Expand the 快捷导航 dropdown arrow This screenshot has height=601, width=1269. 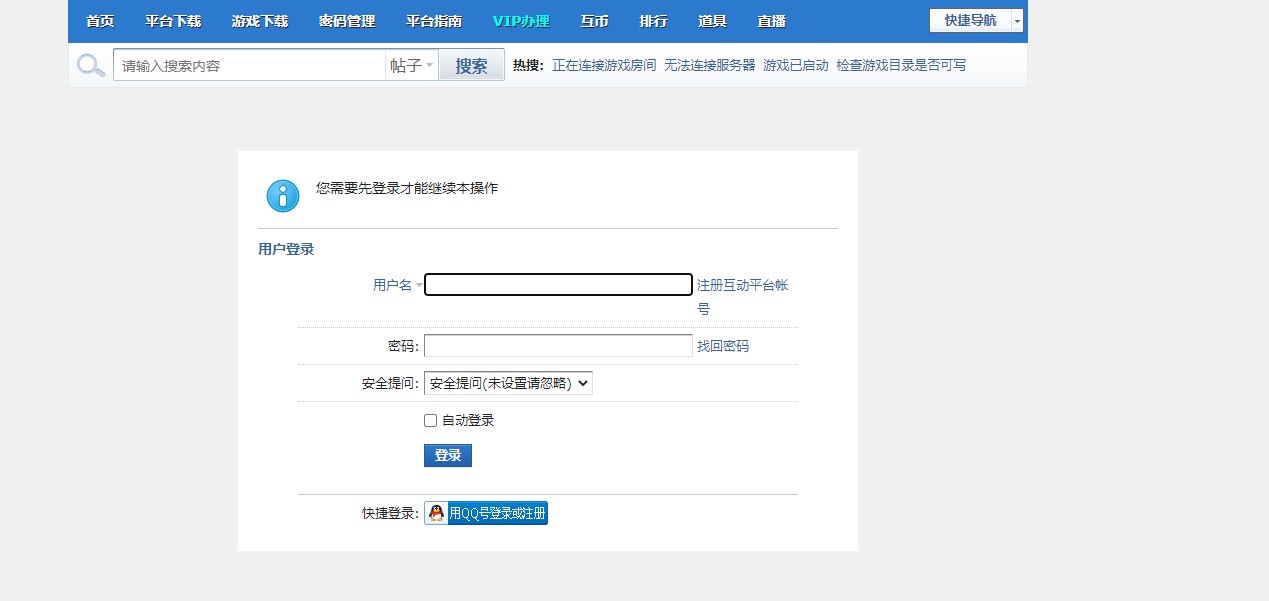point(1017,19)
